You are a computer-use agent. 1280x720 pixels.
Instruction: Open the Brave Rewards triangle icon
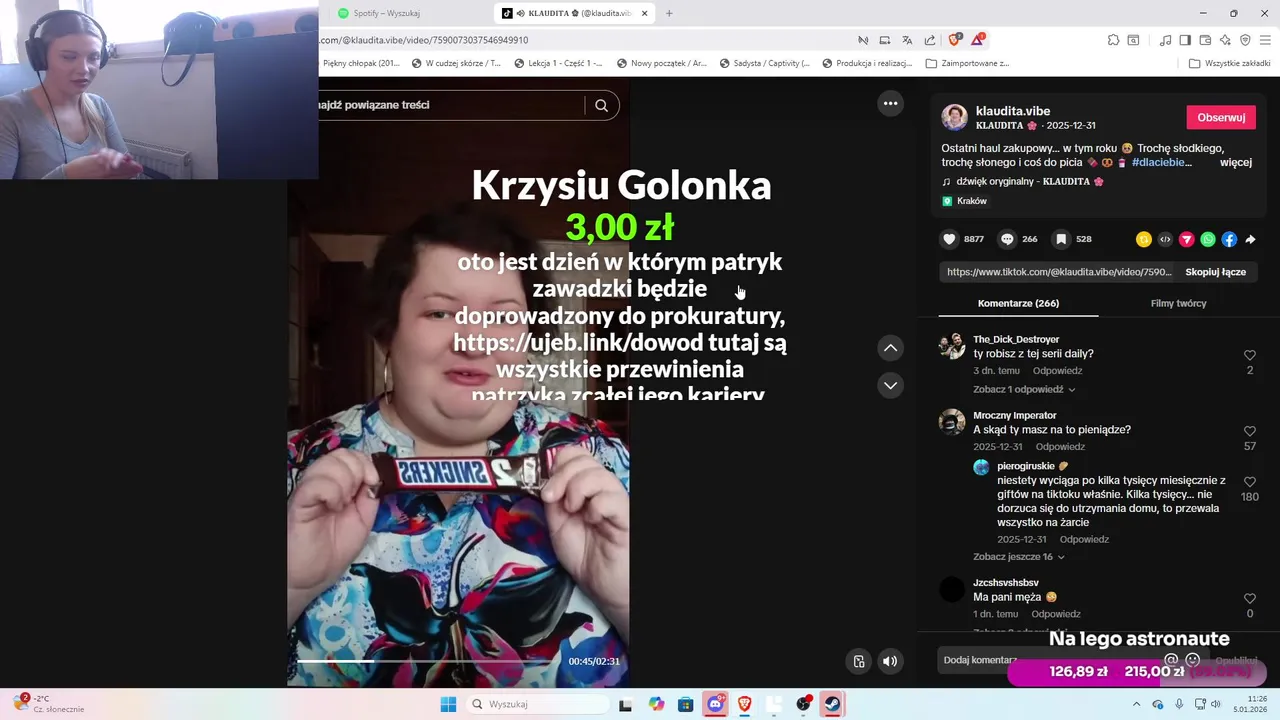[x=977, y=40]
